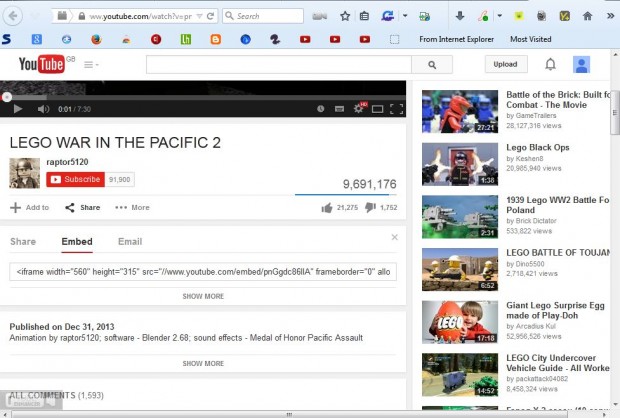The image size is (620, 418).
Task: Click the YouTube magnifier search button
Action: (x=432, y=64)
